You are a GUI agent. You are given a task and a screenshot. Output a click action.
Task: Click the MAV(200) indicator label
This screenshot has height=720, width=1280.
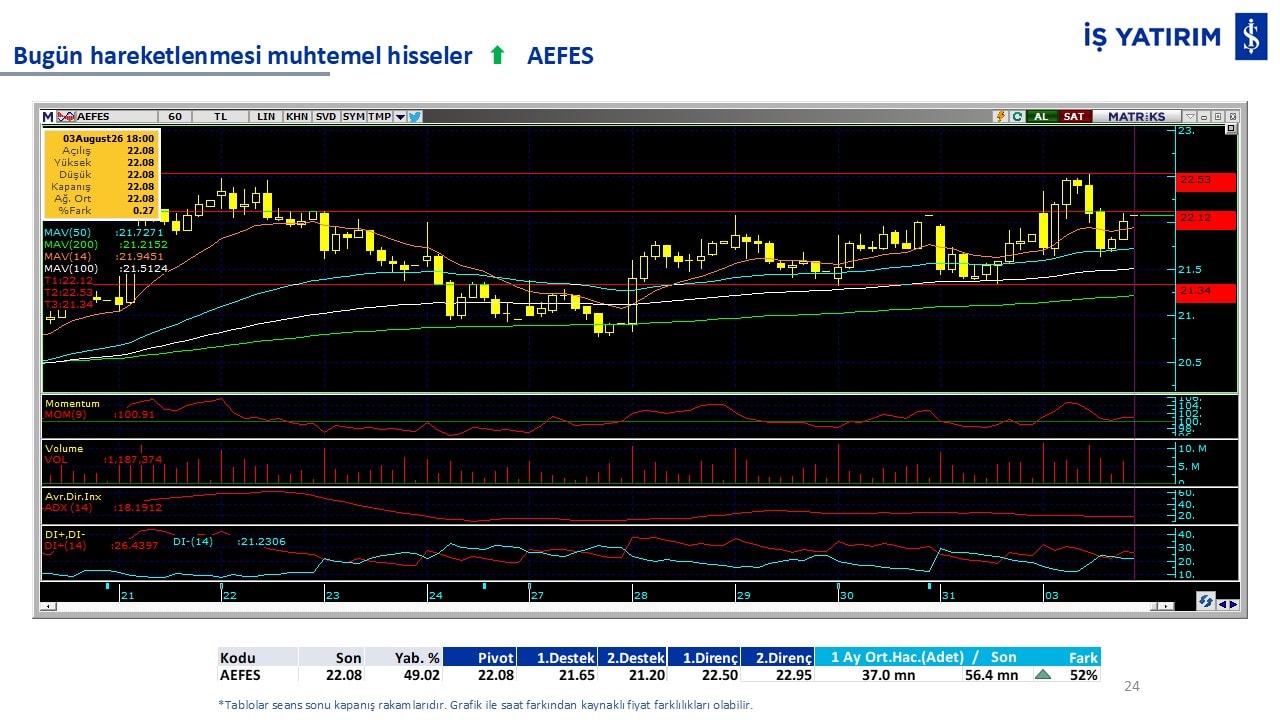click(71, 244)
